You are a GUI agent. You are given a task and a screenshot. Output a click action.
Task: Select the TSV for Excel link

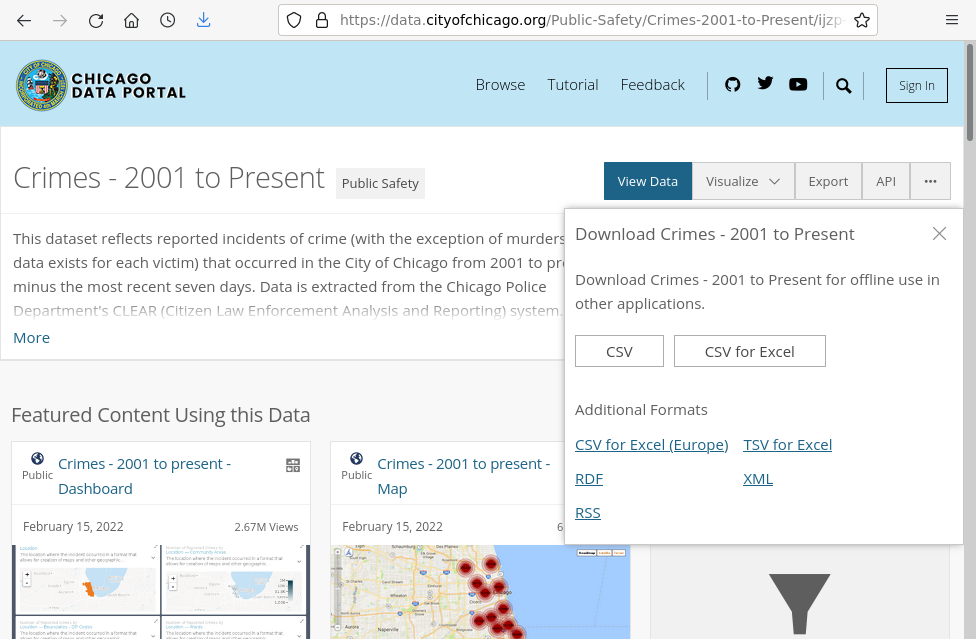point(787,445)
